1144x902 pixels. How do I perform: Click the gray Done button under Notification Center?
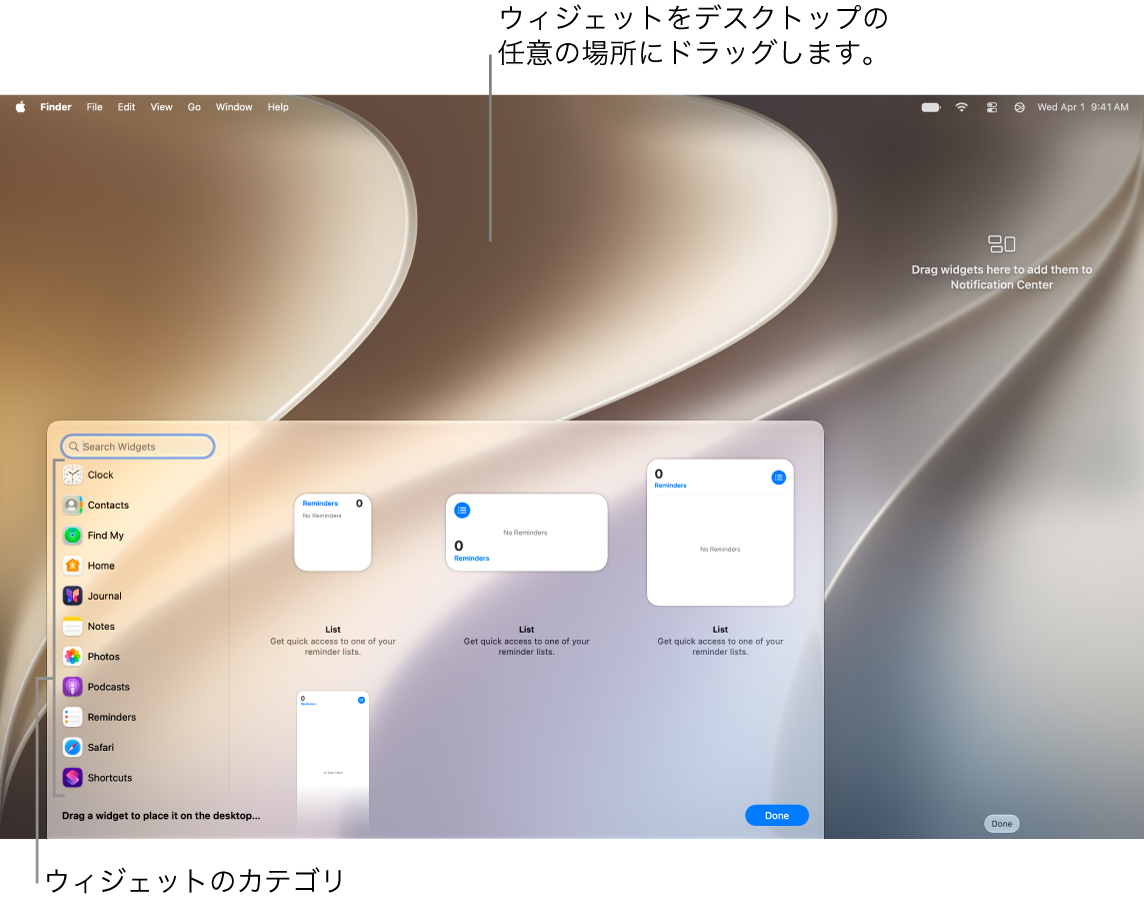[x=1001, y=824]
